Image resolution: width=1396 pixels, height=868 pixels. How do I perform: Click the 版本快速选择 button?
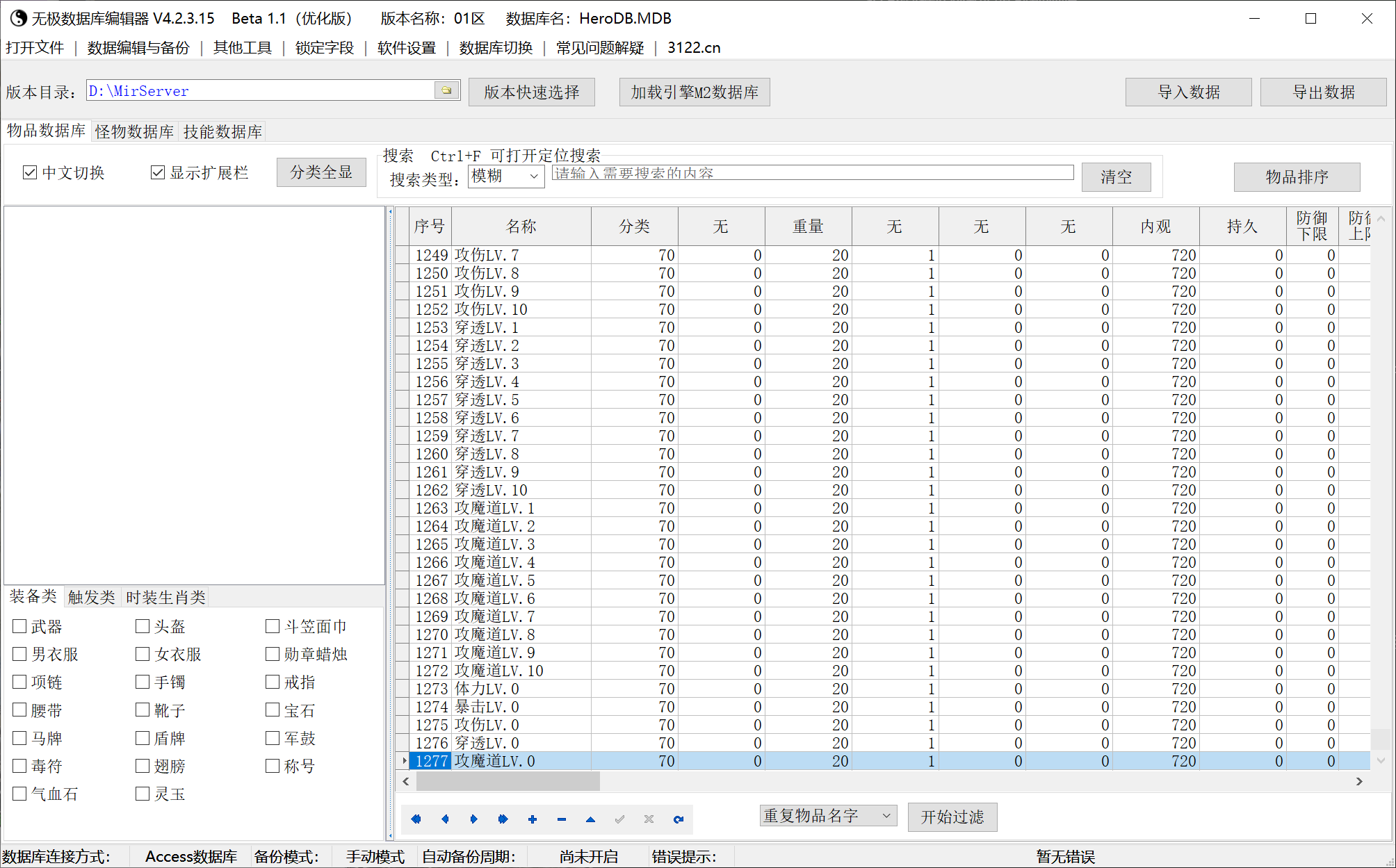pyautogui.click(x=532, y=92)
